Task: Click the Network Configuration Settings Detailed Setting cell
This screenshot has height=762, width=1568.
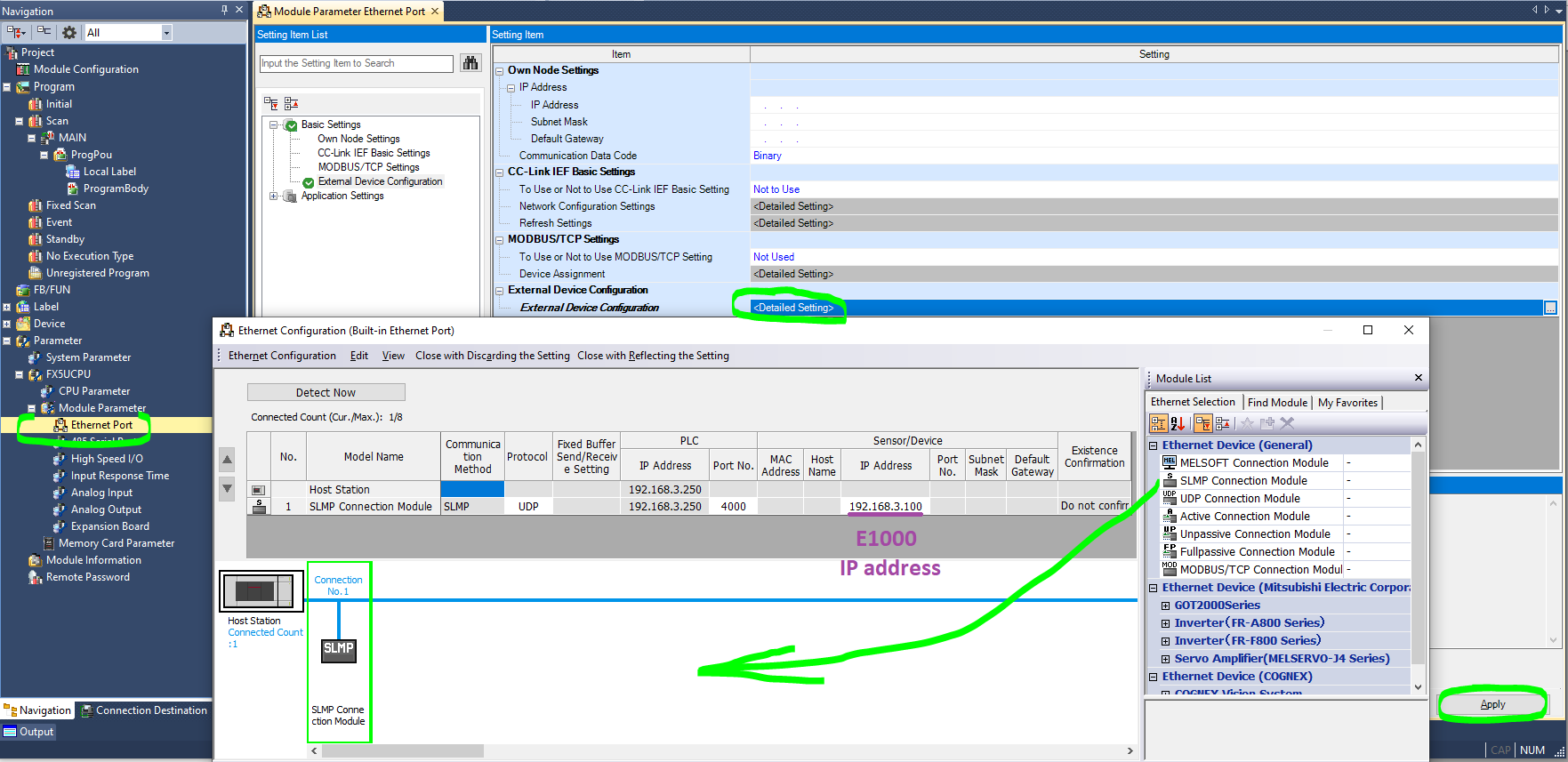Action: [1154, 206]
